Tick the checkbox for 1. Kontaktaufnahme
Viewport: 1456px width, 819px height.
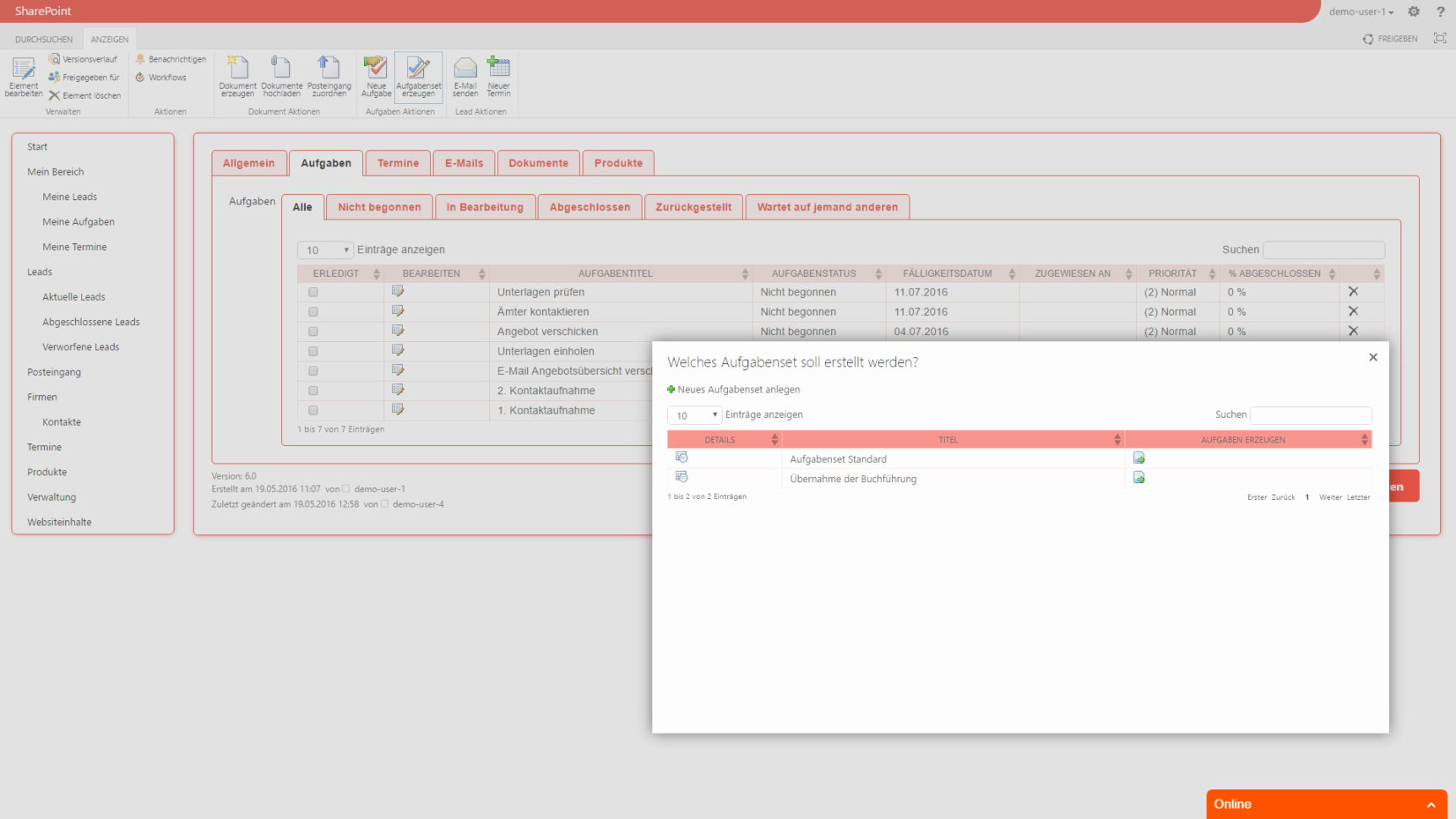pos(313,410)
